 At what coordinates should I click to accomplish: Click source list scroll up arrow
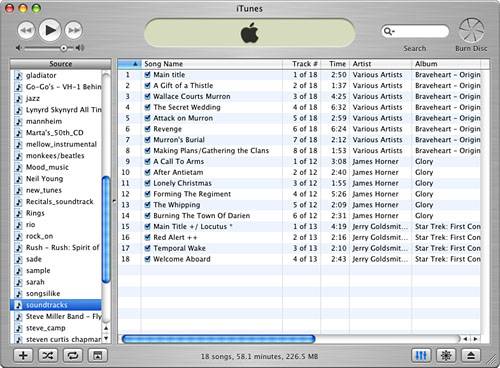coord(106,328)
